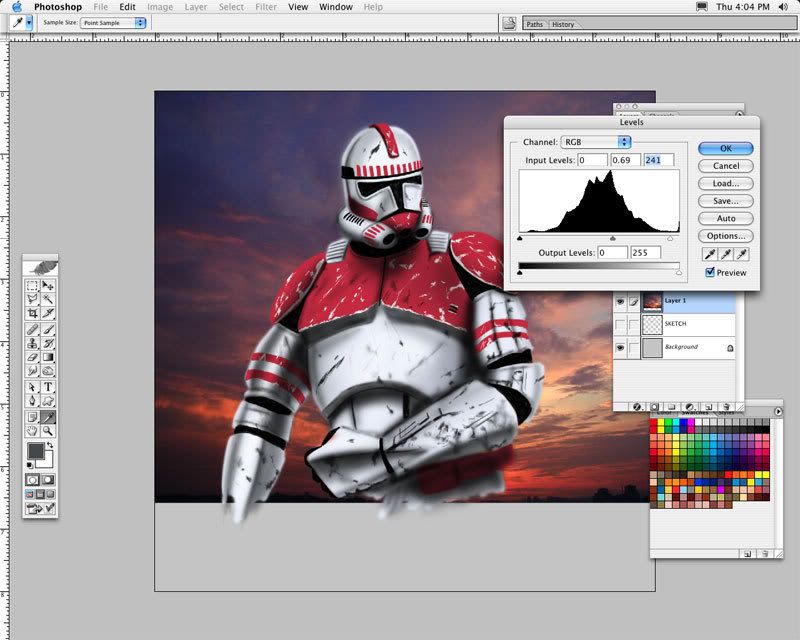Open Options... in the Levels dialog
This screenshot has height=640, width=800.
pos(726,236)
